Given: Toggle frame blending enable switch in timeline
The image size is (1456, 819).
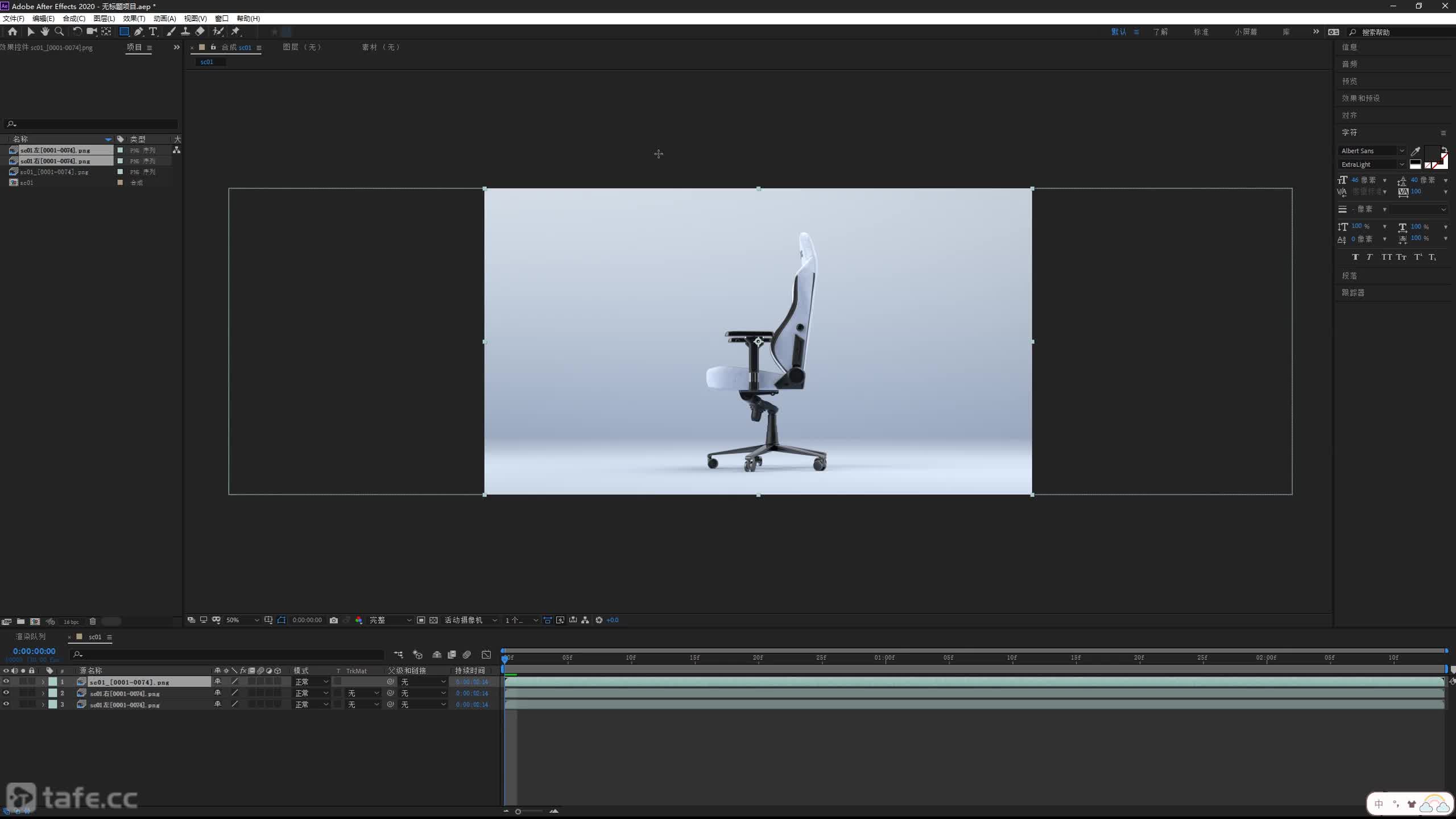Looking at the screenshot, I should point(452,655).
